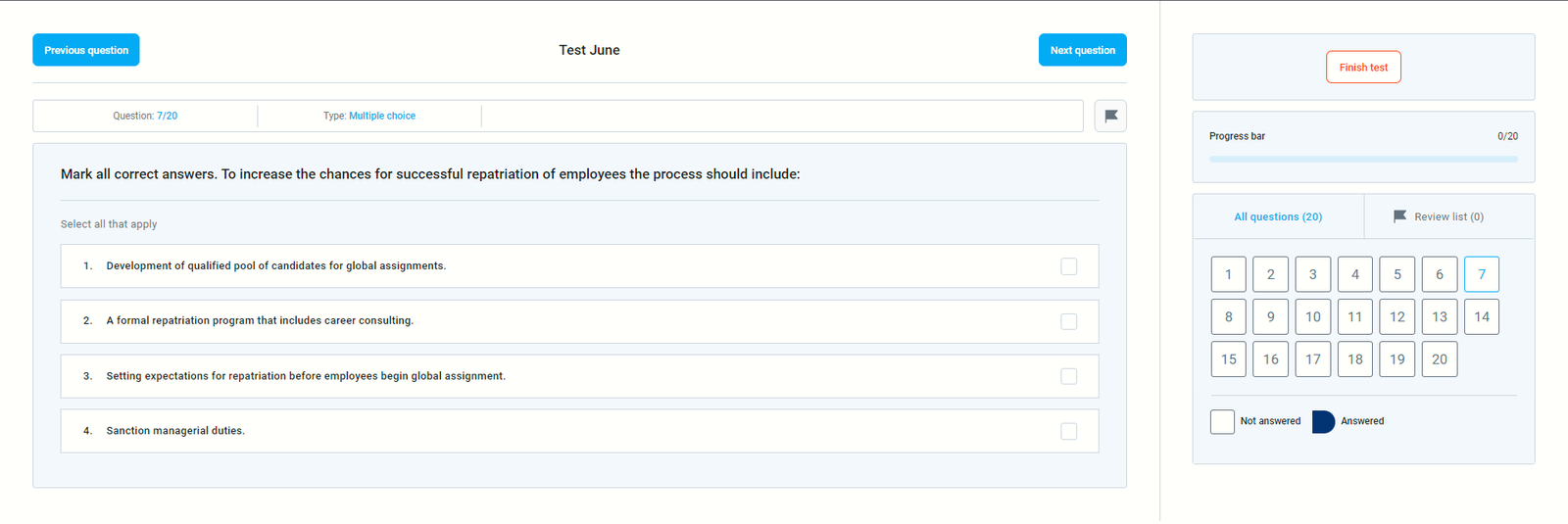
Task: Select the setting expectations answer checkbox
Action: pyautogui.click(x=1068, y=376)
